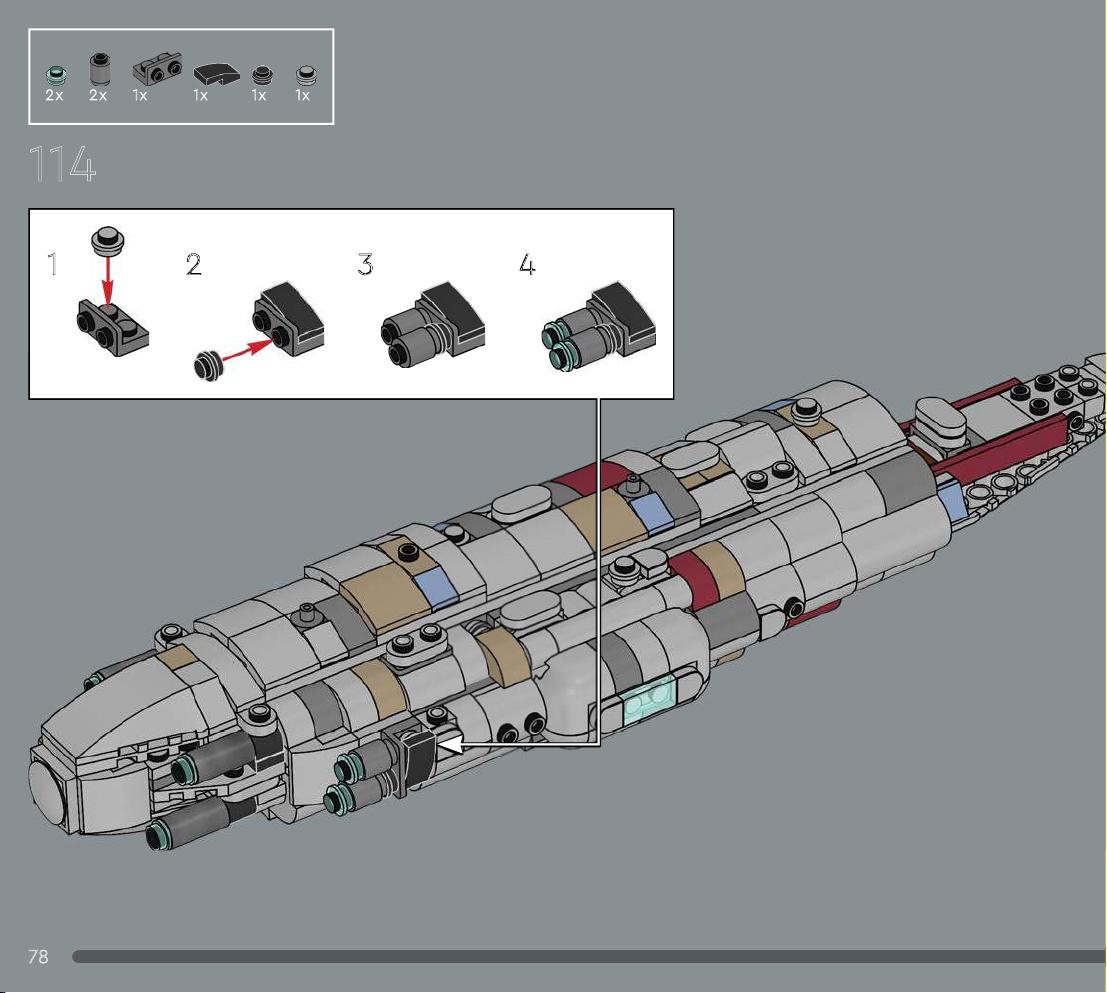Click sub-step 1 assembly image with bracket
The image size is (1107, 993).
tap(113, 291)
